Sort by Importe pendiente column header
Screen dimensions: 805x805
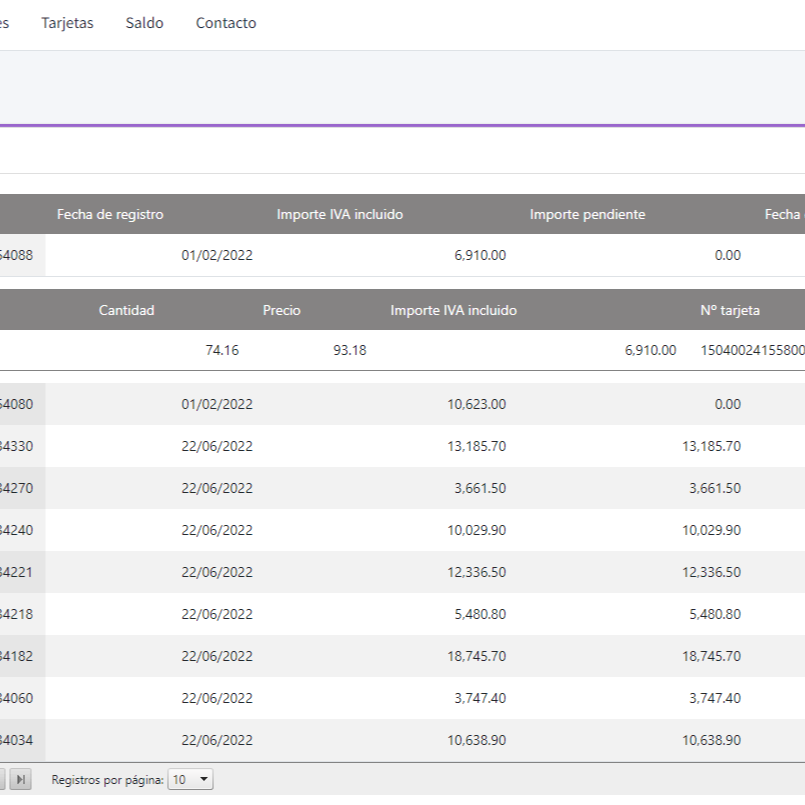pos(587,214)
